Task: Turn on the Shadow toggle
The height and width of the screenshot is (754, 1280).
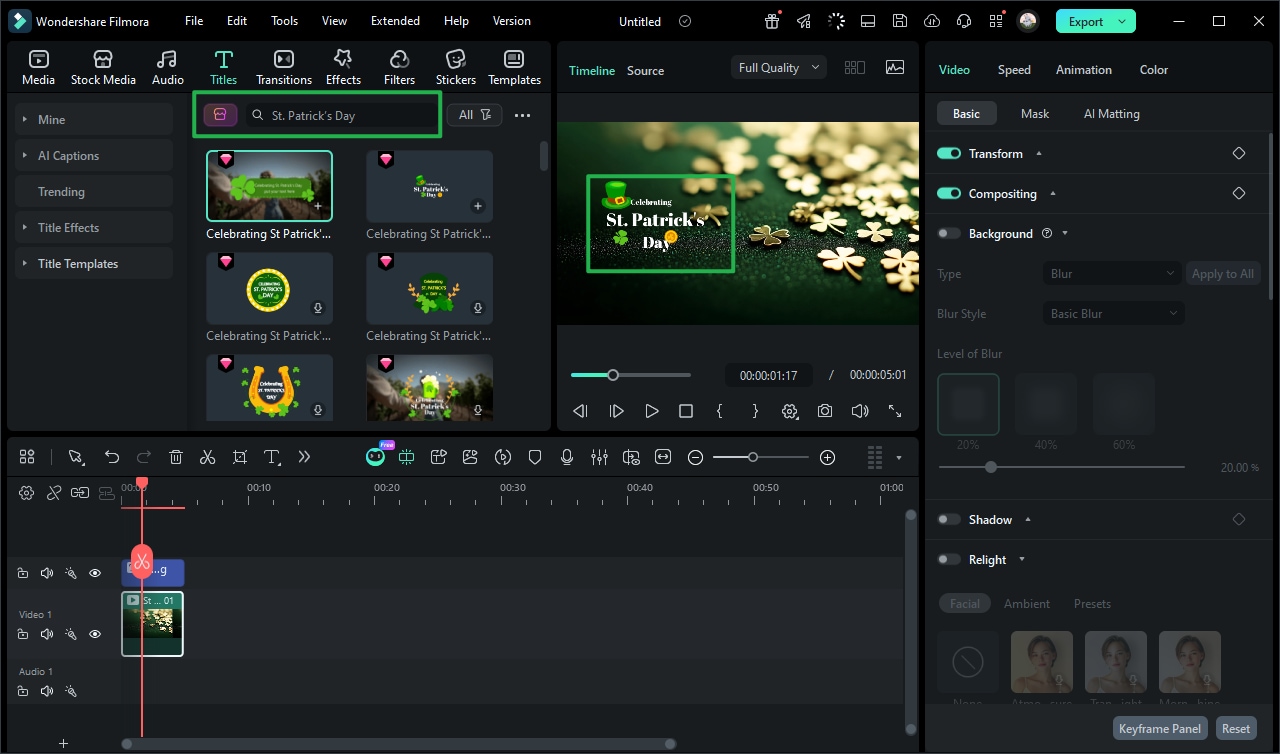Action: pos(948,519)
